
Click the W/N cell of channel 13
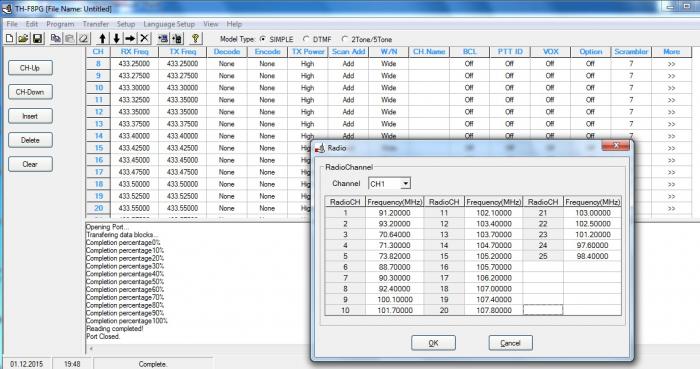click(x=388, y=124)
